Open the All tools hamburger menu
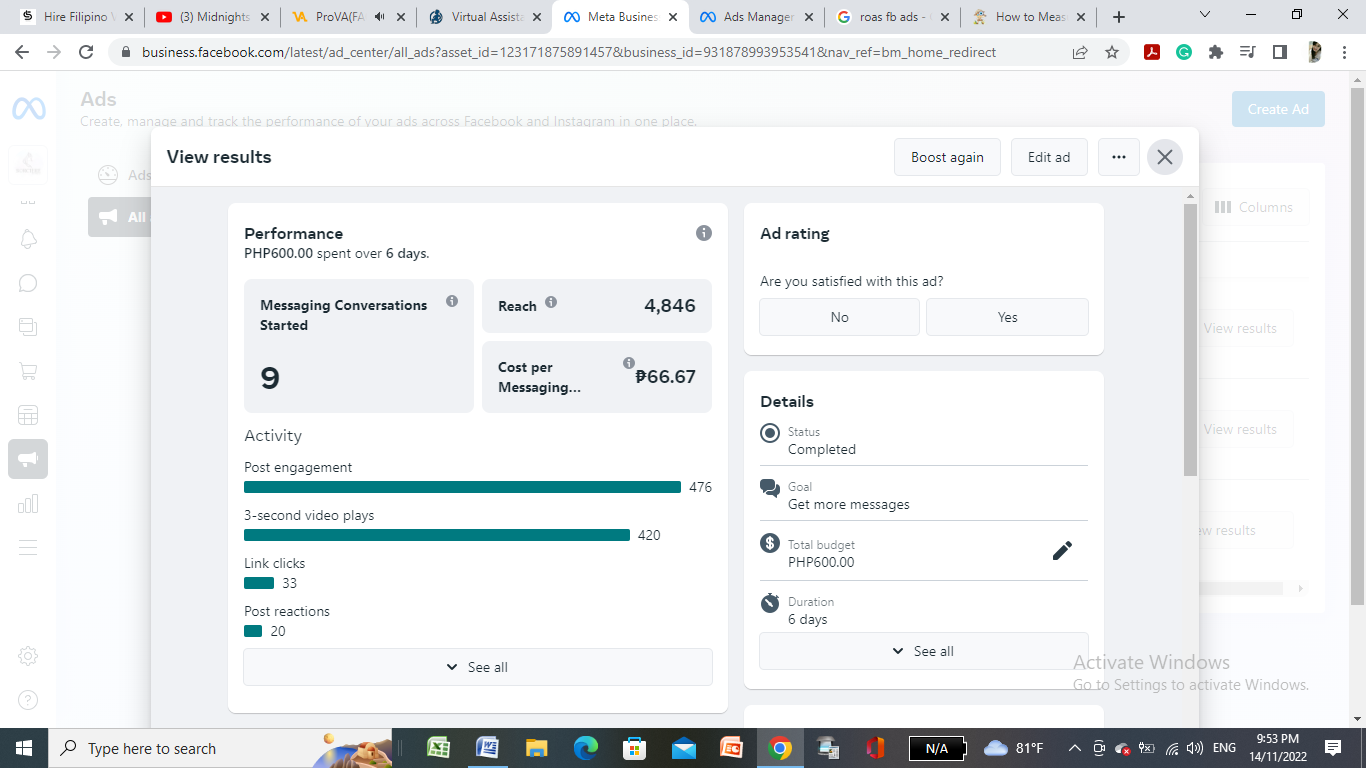Screen dimensions: 1366x768 [x=28, y=547]
